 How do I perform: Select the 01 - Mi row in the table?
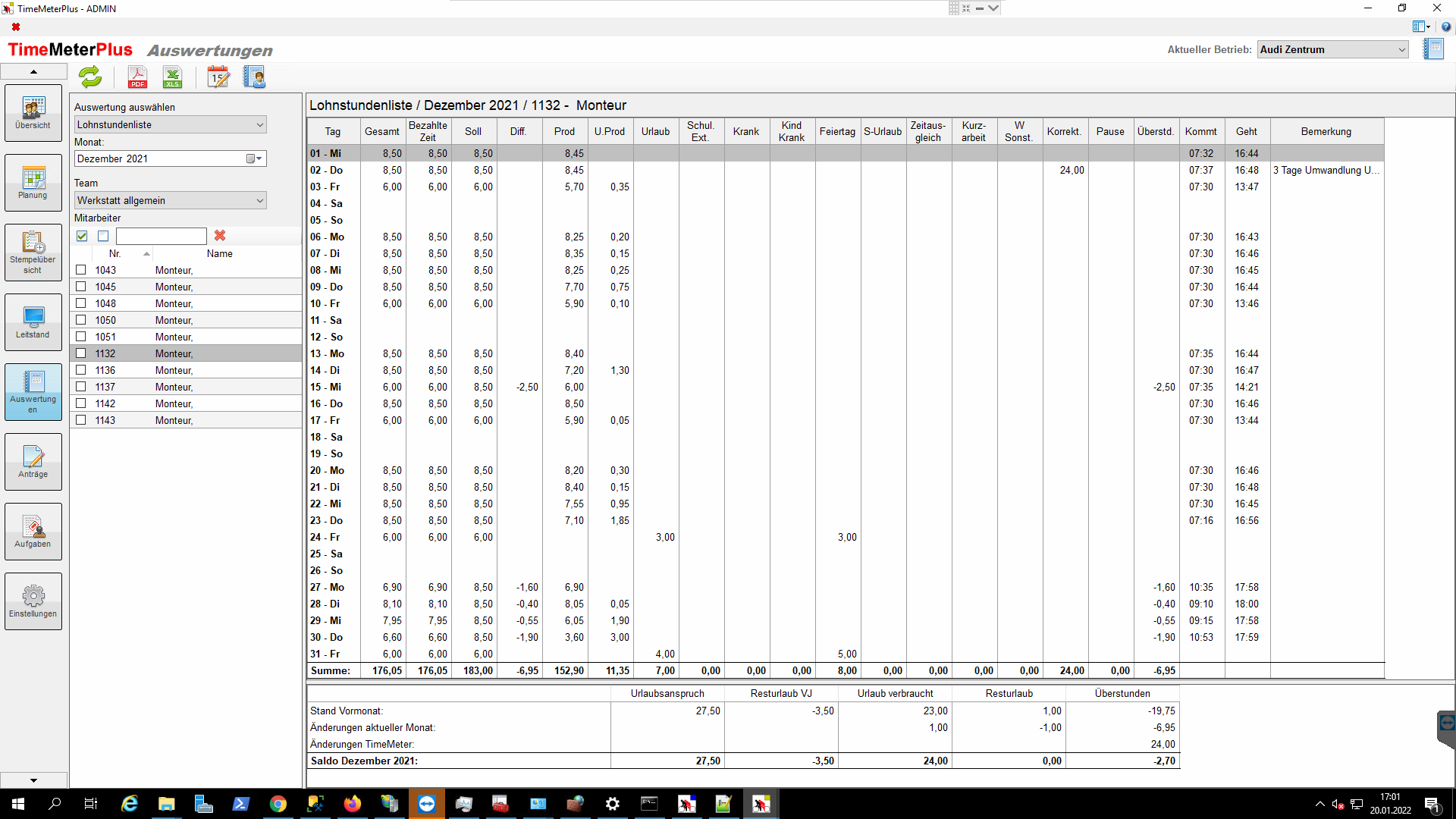point(846,153)
